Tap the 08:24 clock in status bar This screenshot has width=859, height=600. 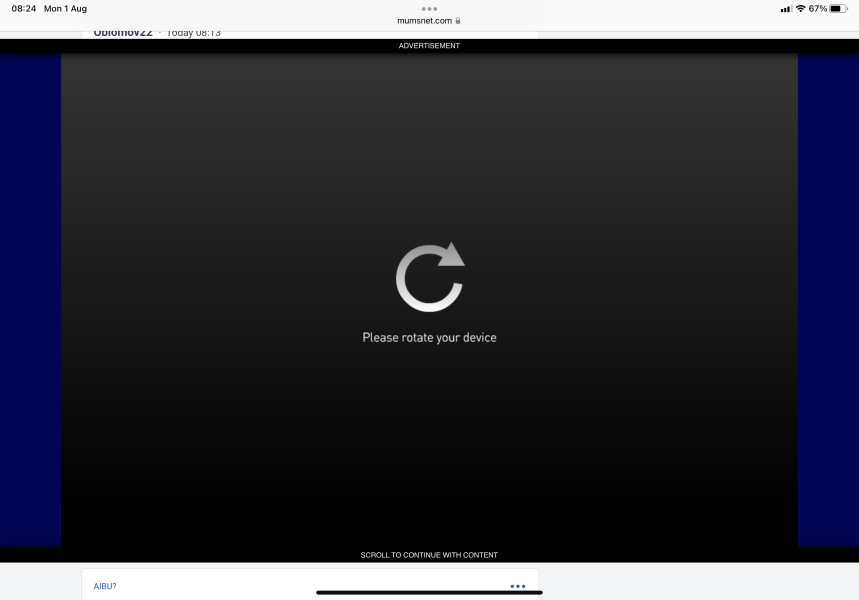pos(24,9)
